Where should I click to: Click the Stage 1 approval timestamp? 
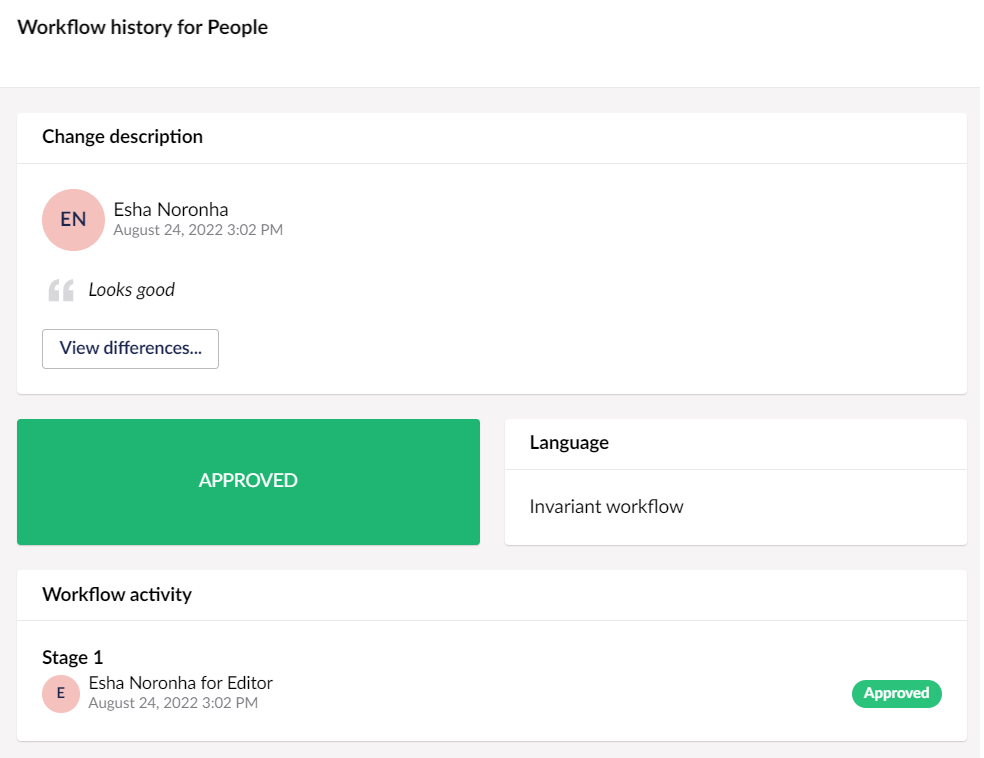pos(173,703)
